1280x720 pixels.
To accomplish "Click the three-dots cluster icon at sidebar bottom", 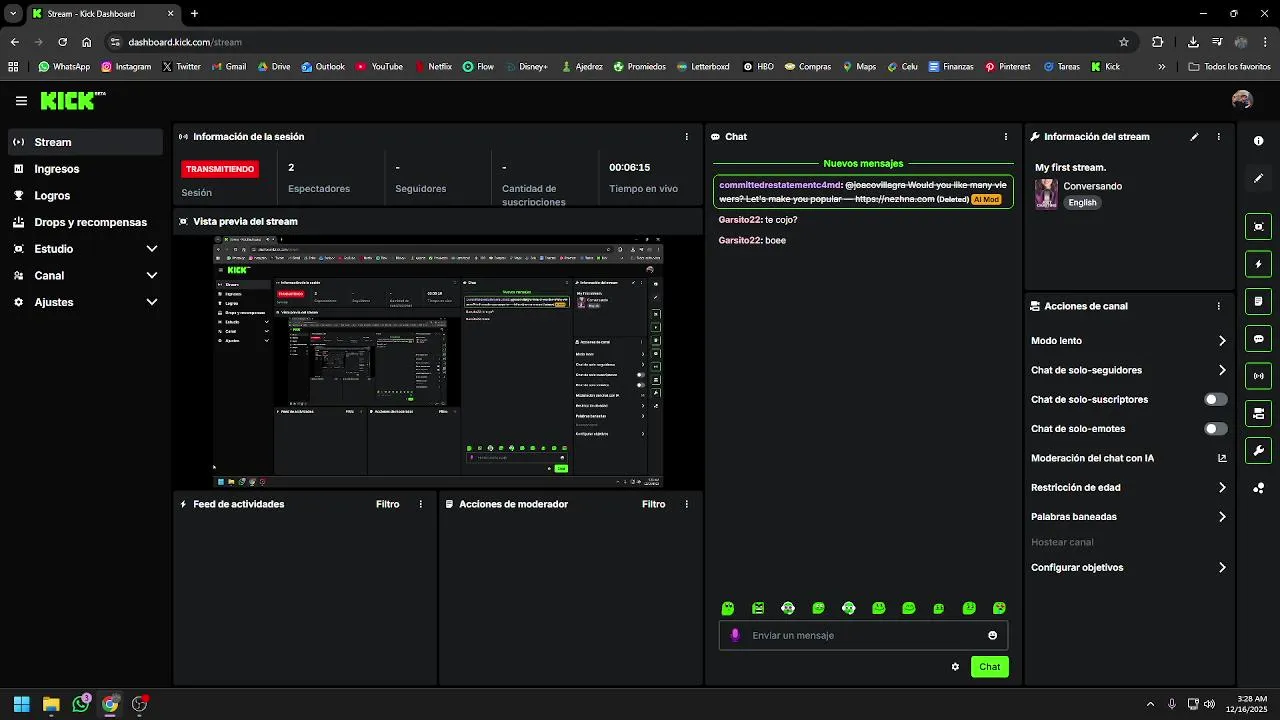I will (x=1258, y=488).
